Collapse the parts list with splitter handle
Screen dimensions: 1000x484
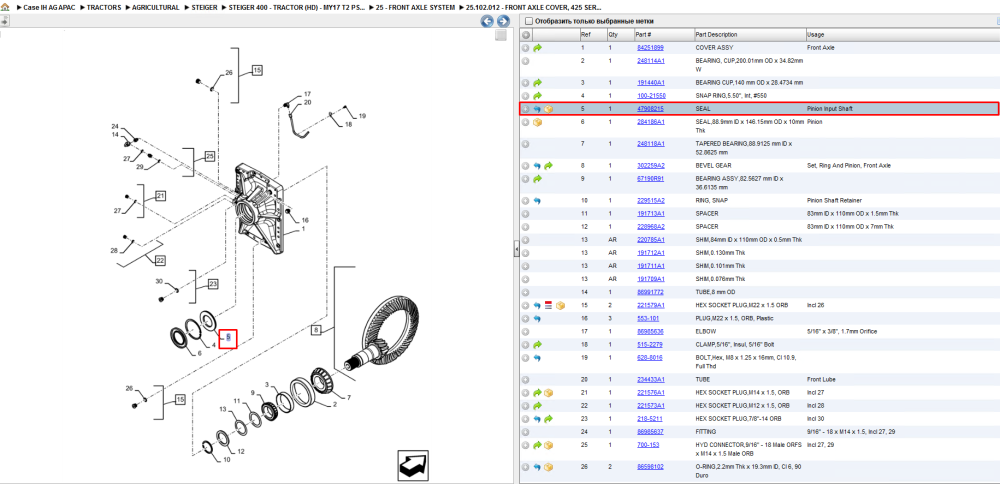pyautogui.click(x=517, y=249)
